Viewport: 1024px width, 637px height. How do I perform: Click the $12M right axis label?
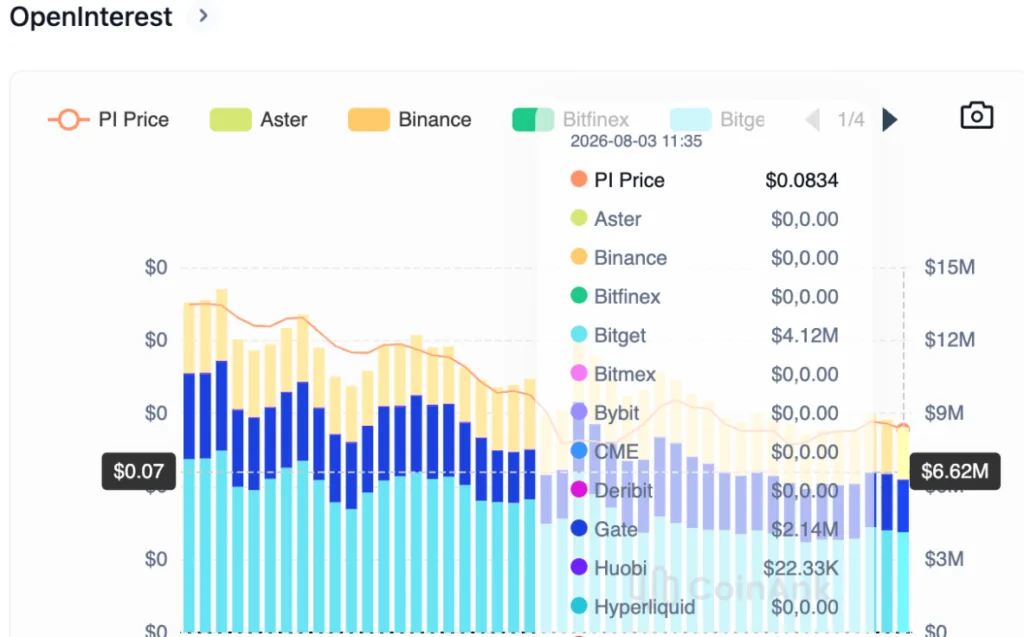950,340
